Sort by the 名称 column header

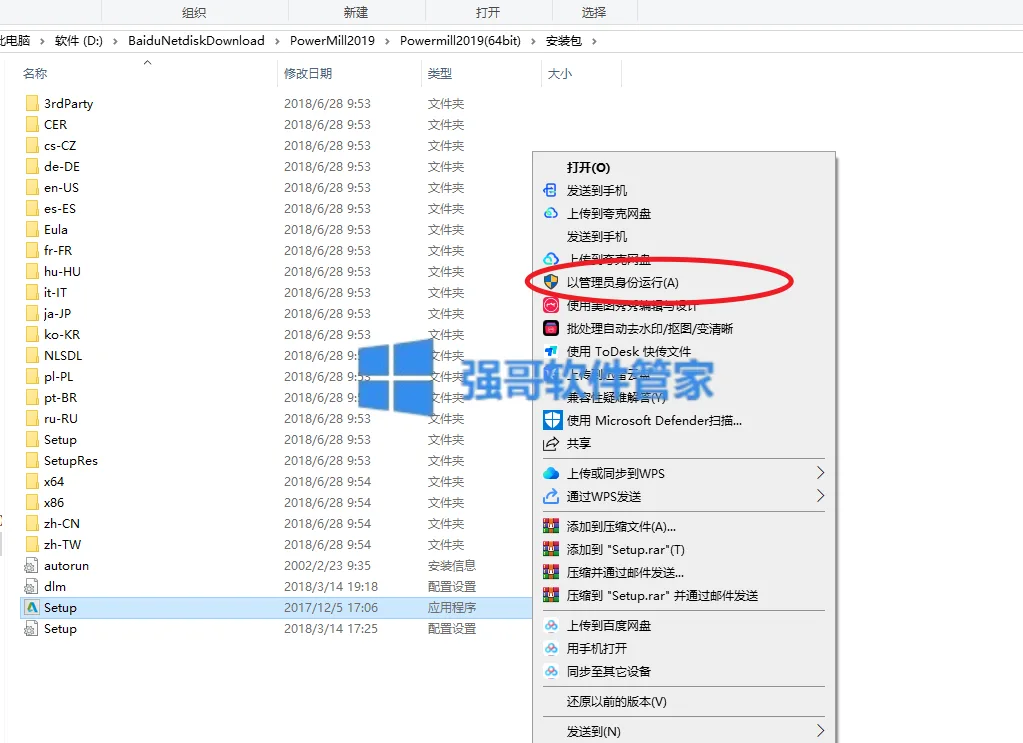click(x=35, y=74)
